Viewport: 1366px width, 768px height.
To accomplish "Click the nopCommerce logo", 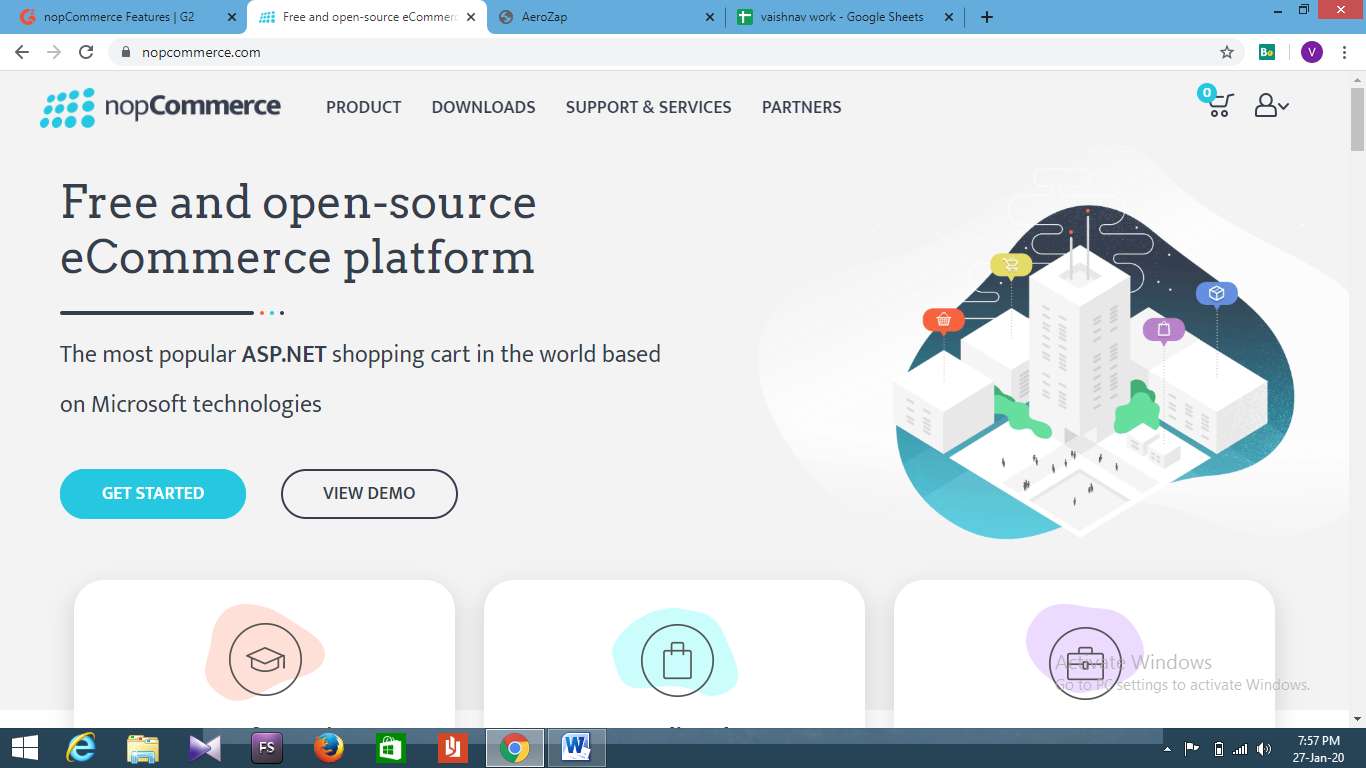I will coord(160,107).
